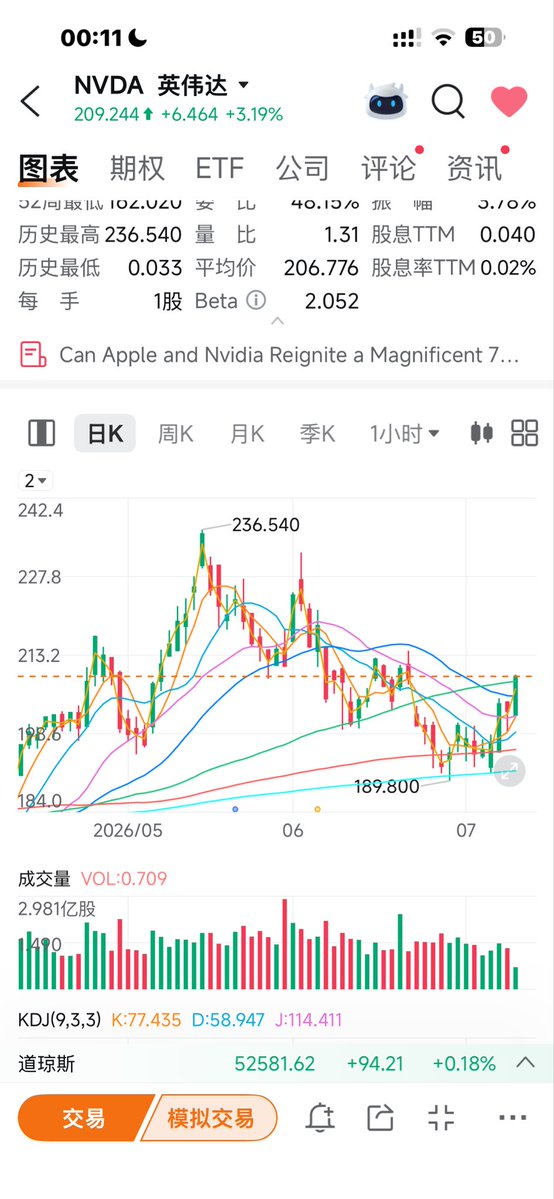This screenshot has height=1199, width=554.
Task: Tap the 量比 1.31 value
Action: (x=342, y=234)
